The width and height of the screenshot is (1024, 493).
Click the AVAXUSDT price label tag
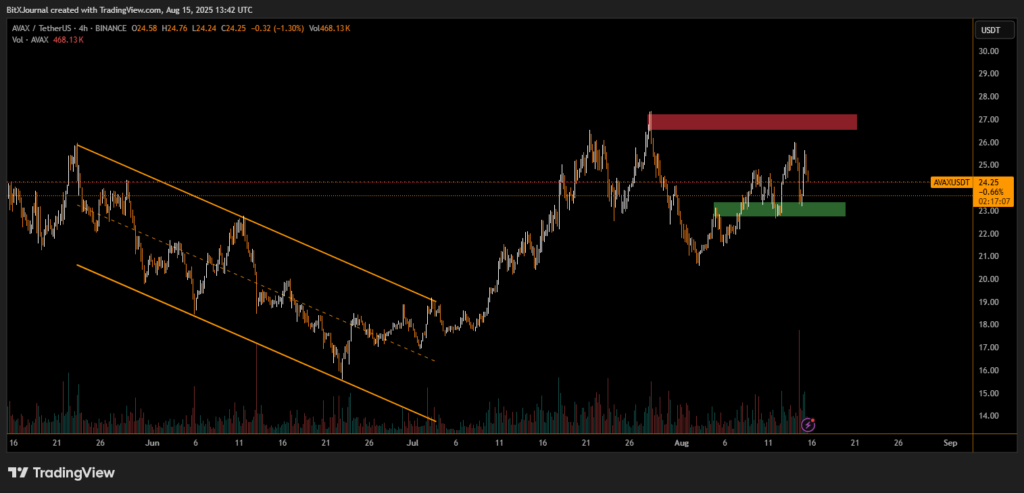[952, 183]
